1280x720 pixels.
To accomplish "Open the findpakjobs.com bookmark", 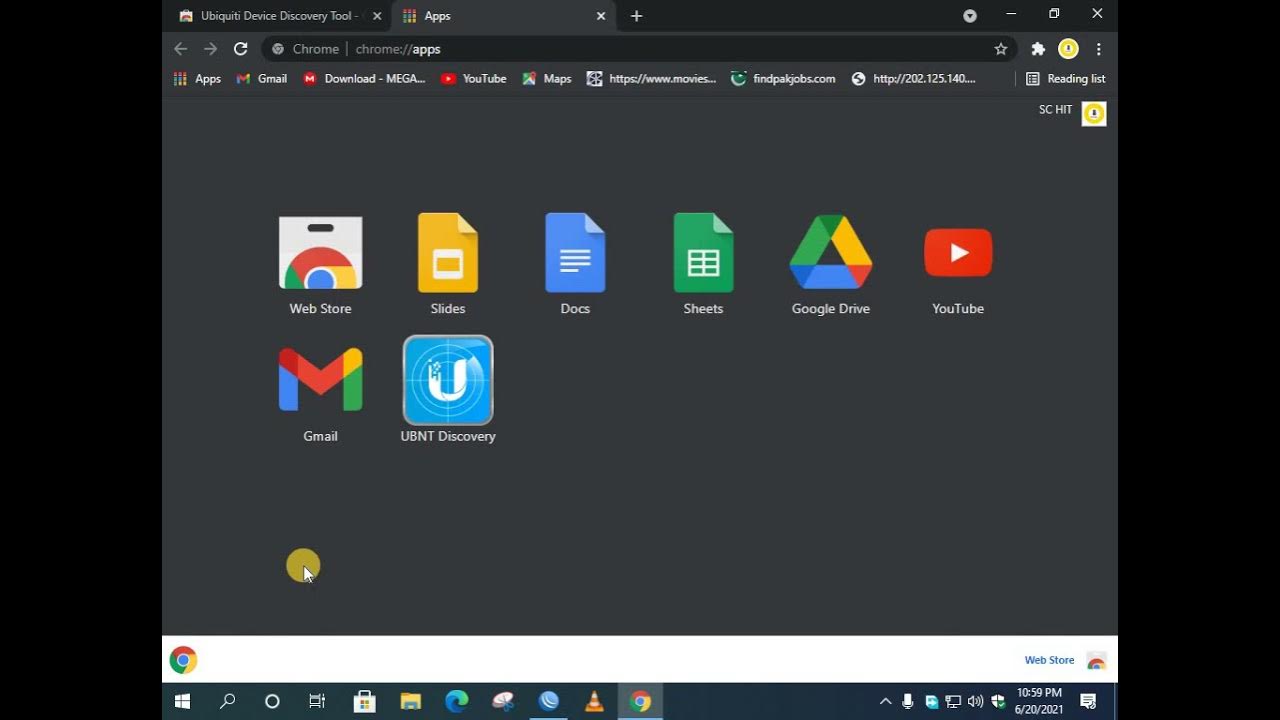I will click(783, 79).
